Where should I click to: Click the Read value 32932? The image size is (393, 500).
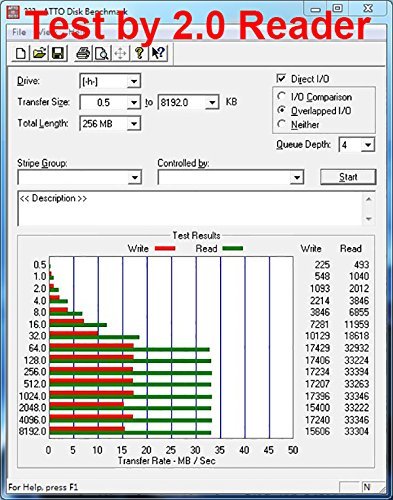(357, 348)
